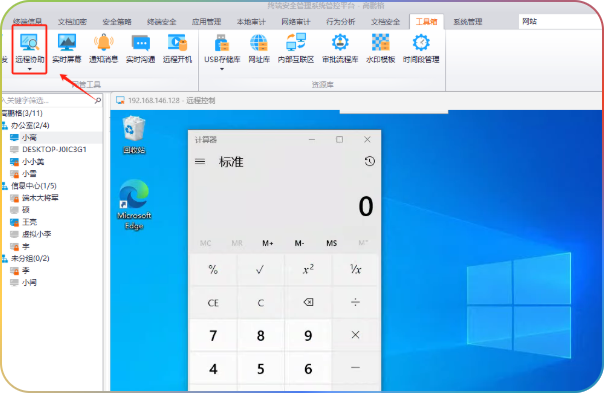Click the M+ memory add button
This screenshot has height=393, width=604.
coord(268,243)
